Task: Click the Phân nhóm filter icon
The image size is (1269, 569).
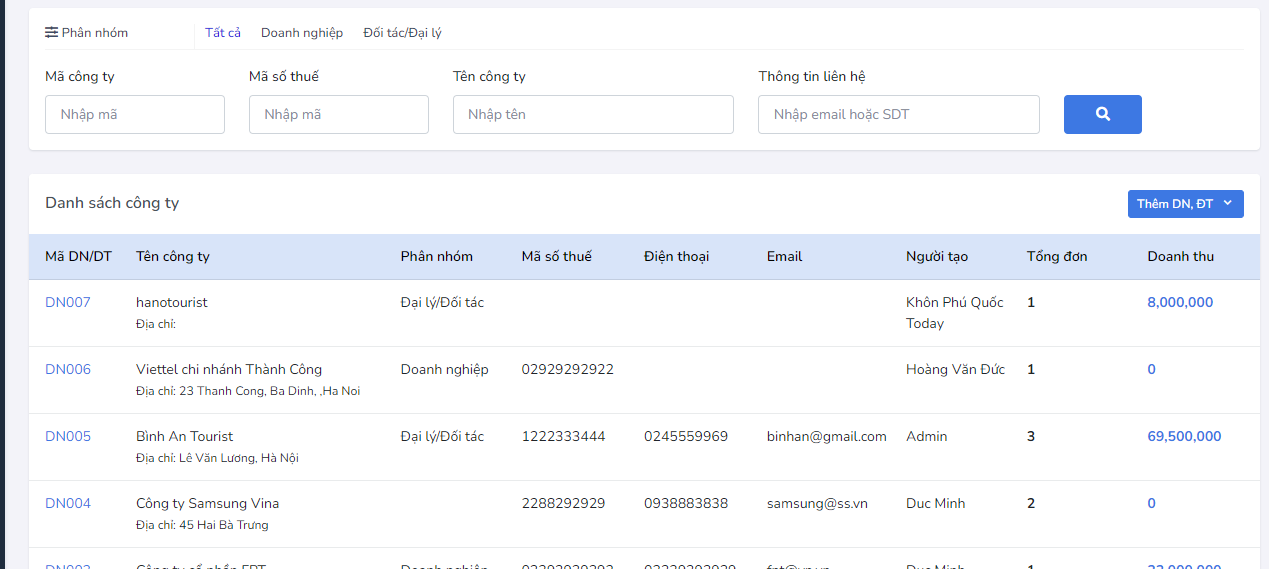Action: [52, 32]
